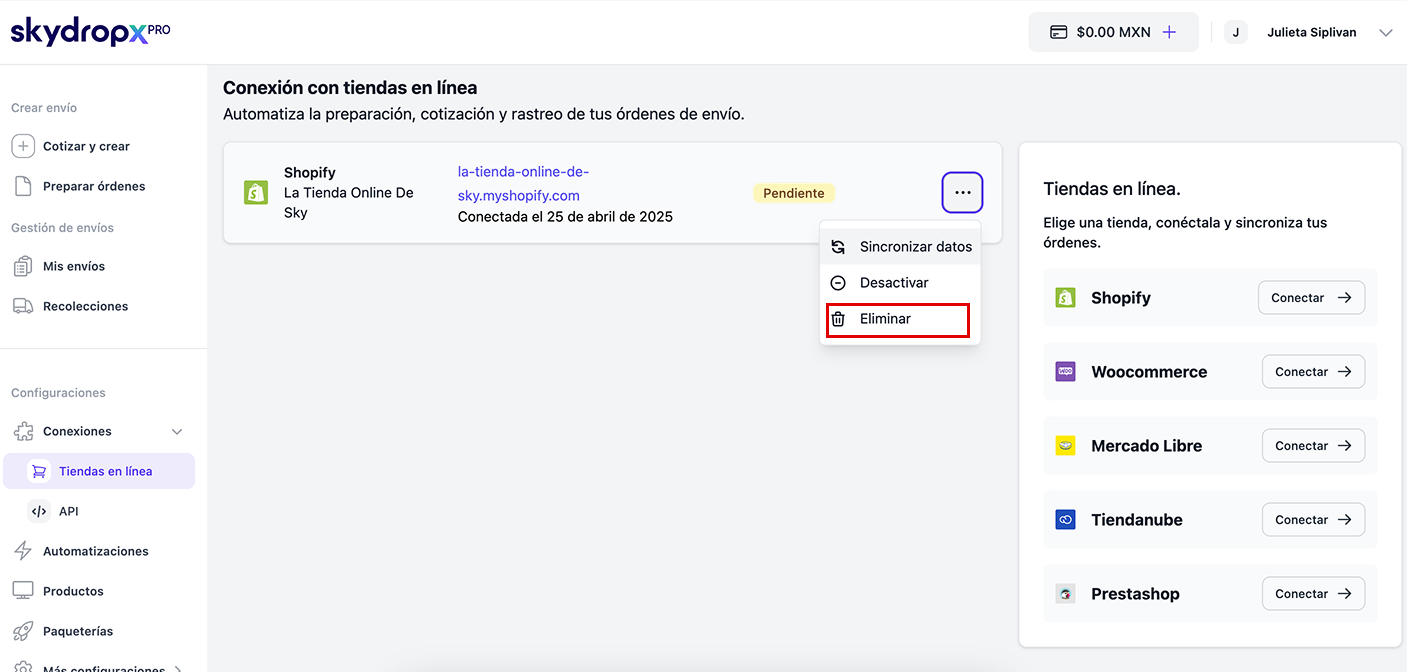Image resolution: width=1407 pixels, height=672 pixels.
Task: Connect a Tiendanube store
Action: click(1314, 520)
